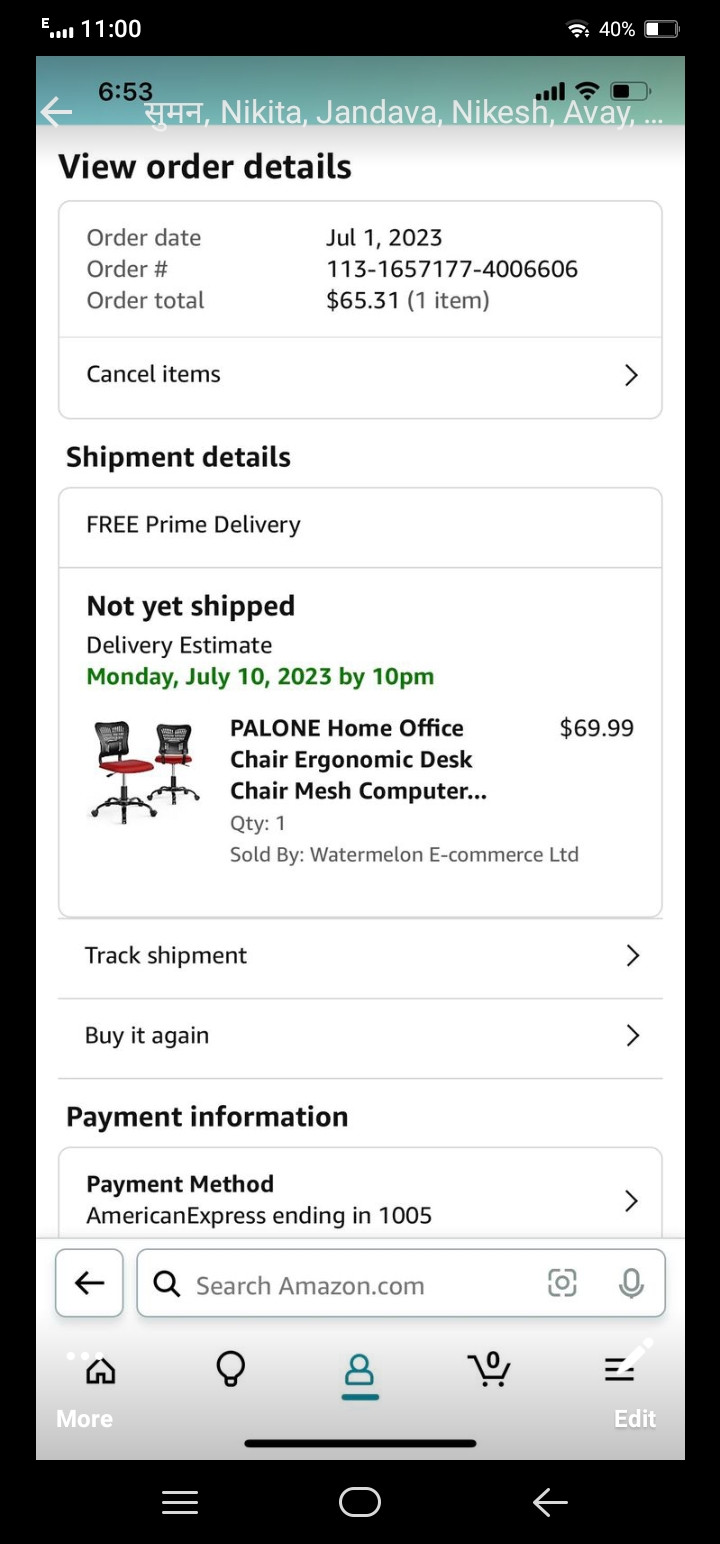Tap the camera lens search icon
720x1544 pixels.
(563, 1283)
